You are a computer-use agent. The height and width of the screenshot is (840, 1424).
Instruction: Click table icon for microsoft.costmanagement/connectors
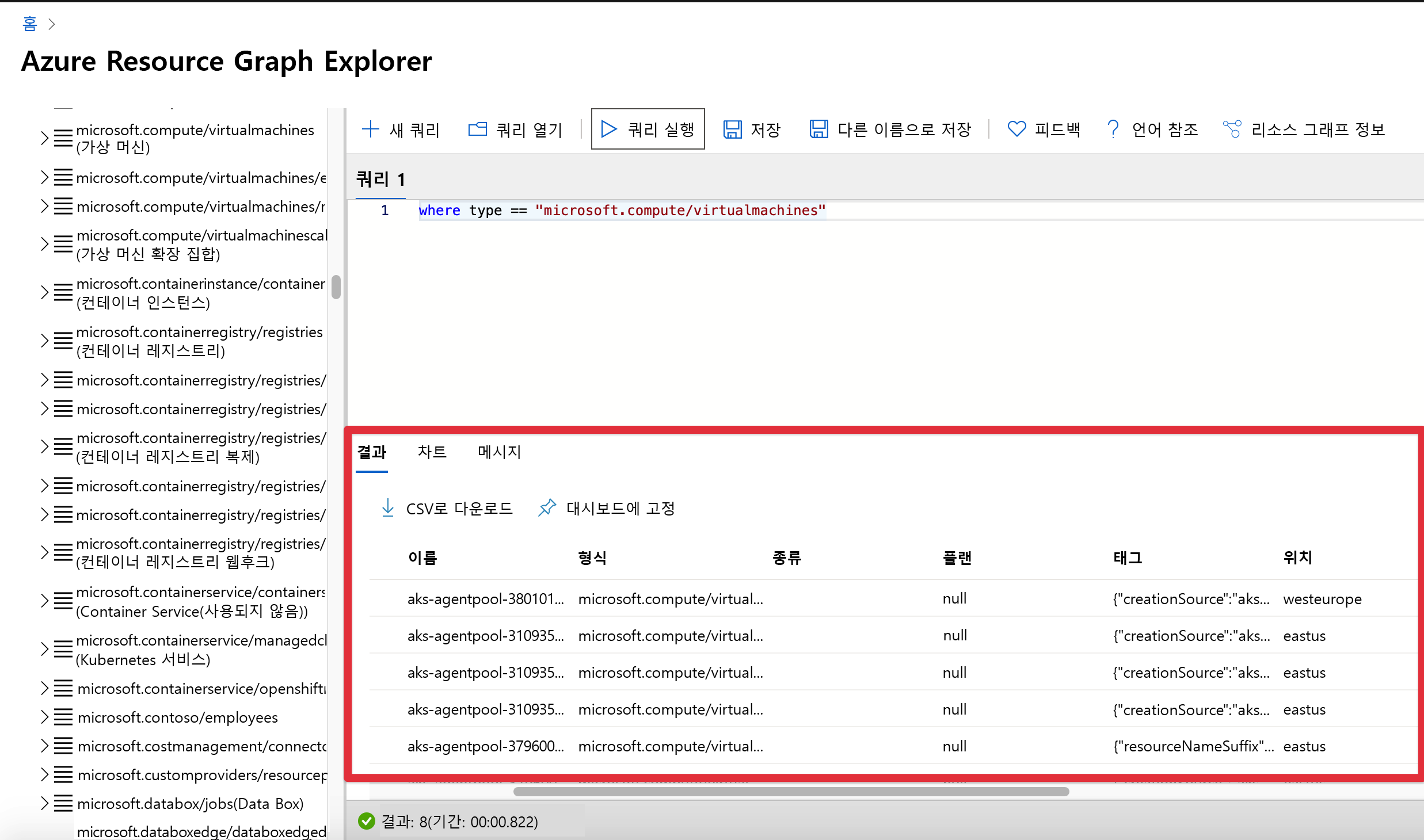(63, 746)
